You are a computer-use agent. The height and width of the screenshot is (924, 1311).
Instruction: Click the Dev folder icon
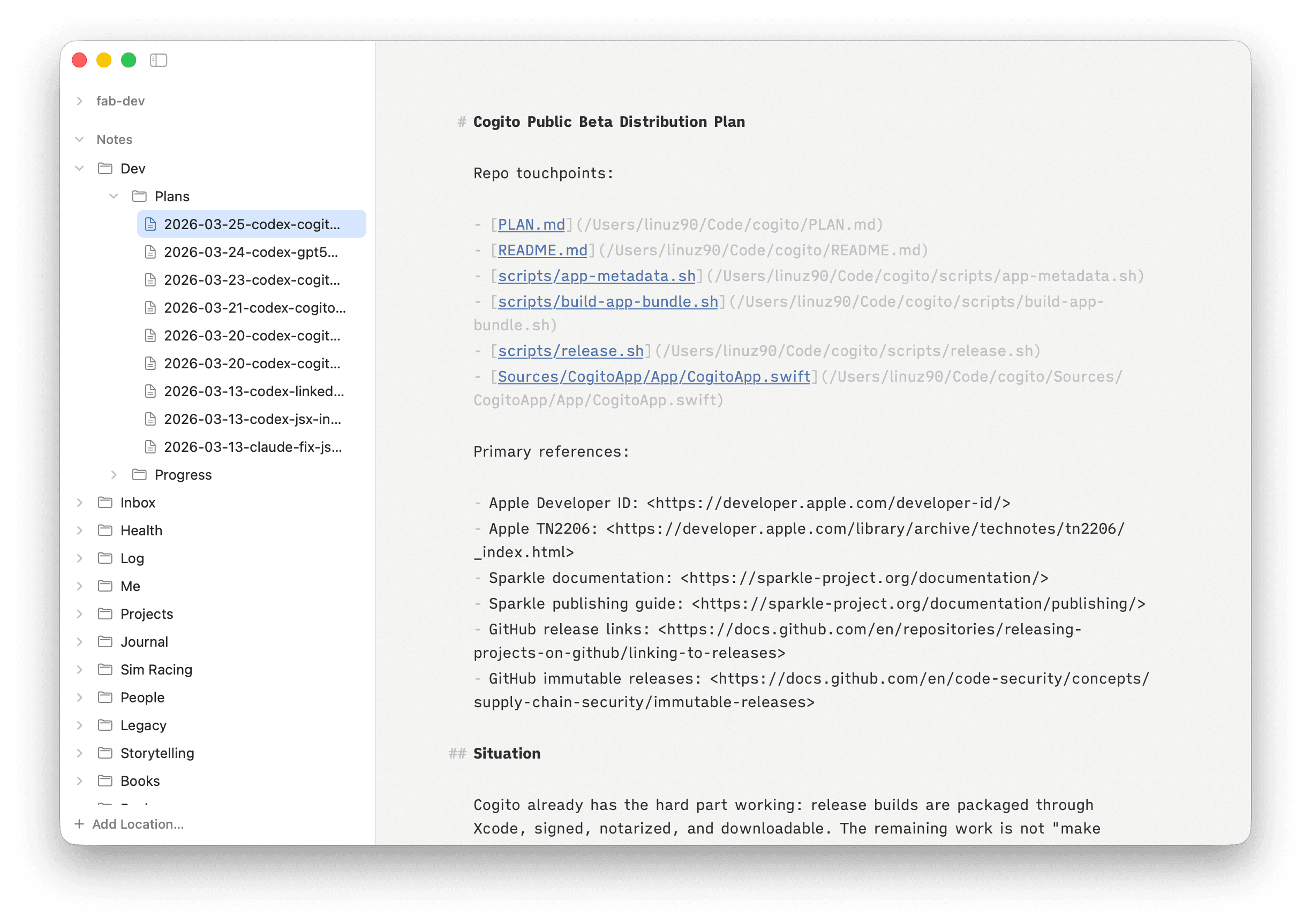104,168
